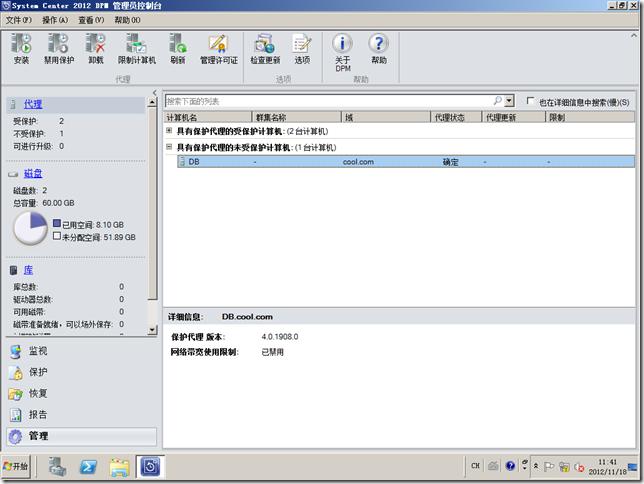The width and height of the screenshot is (644, 484).
Task: Click the Windows 开始 Start button
Action: coord(18,466)
